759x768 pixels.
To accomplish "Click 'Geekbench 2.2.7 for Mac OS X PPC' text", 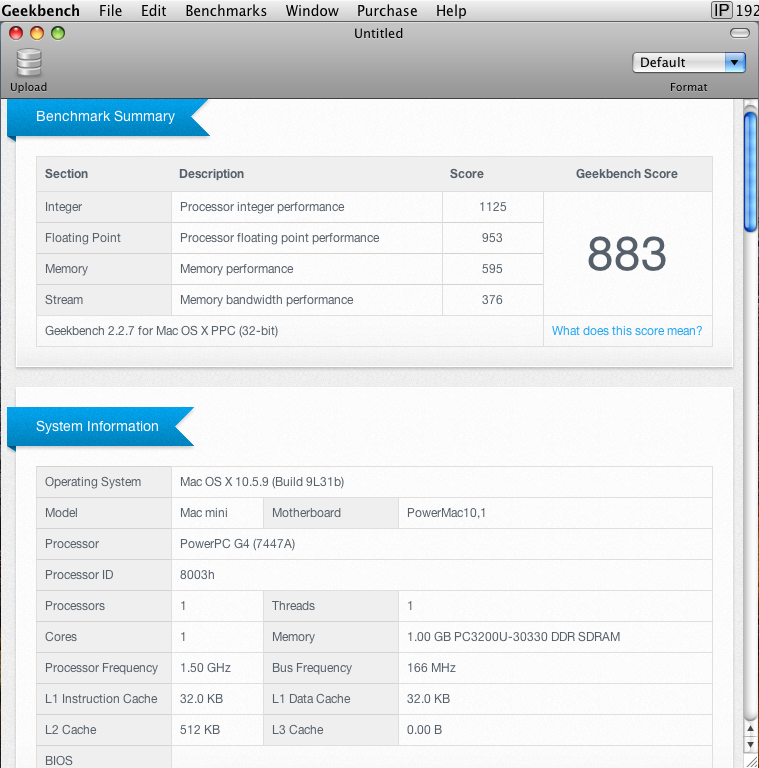I will (162, 331).
